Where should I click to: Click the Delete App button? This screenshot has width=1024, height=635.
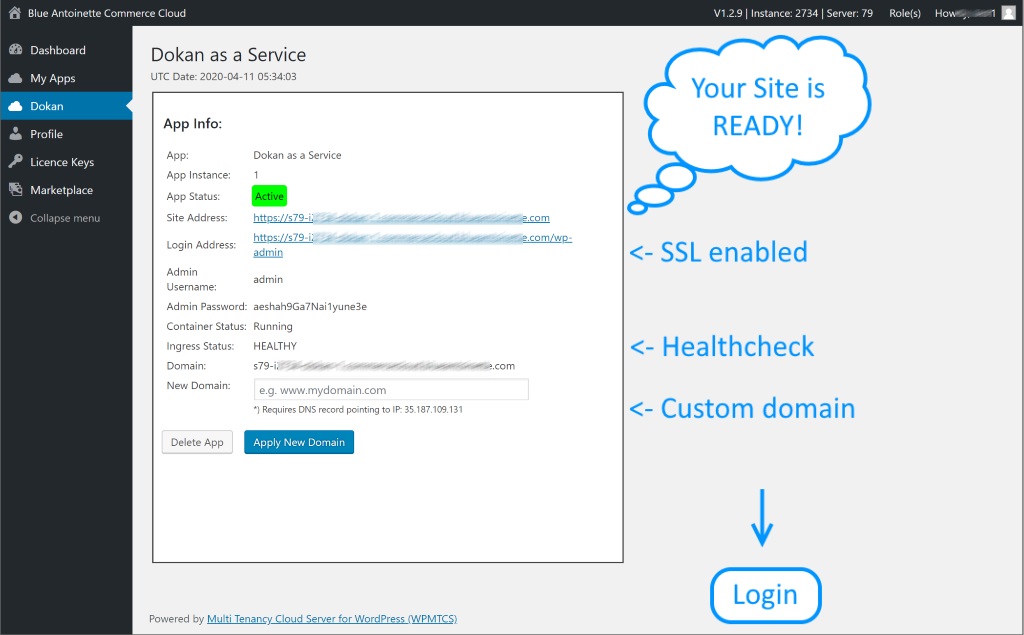pos(197,442)
